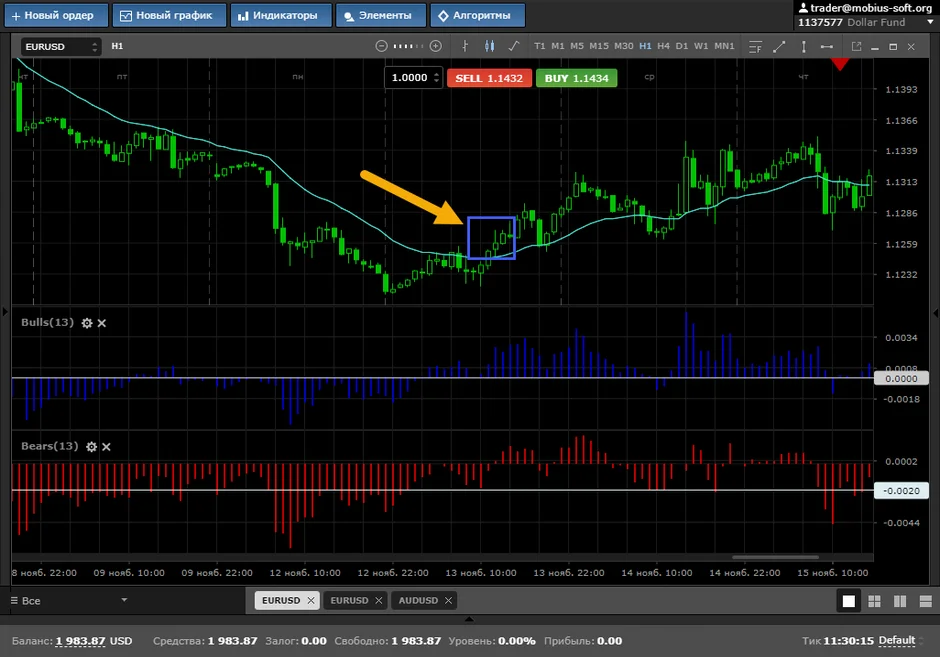
Task: Select the W1 timeframe
Action: [701, 46]
